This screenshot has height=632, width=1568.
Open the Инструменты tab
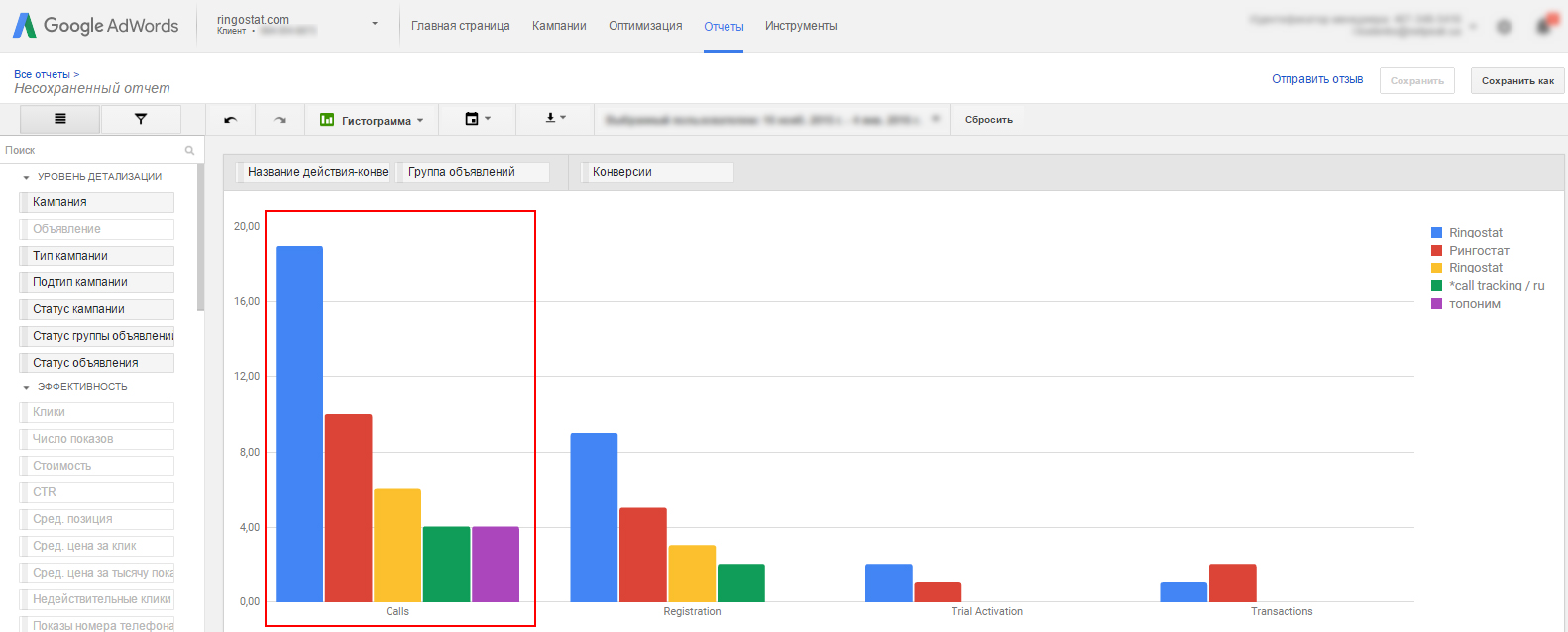[801, 26]
